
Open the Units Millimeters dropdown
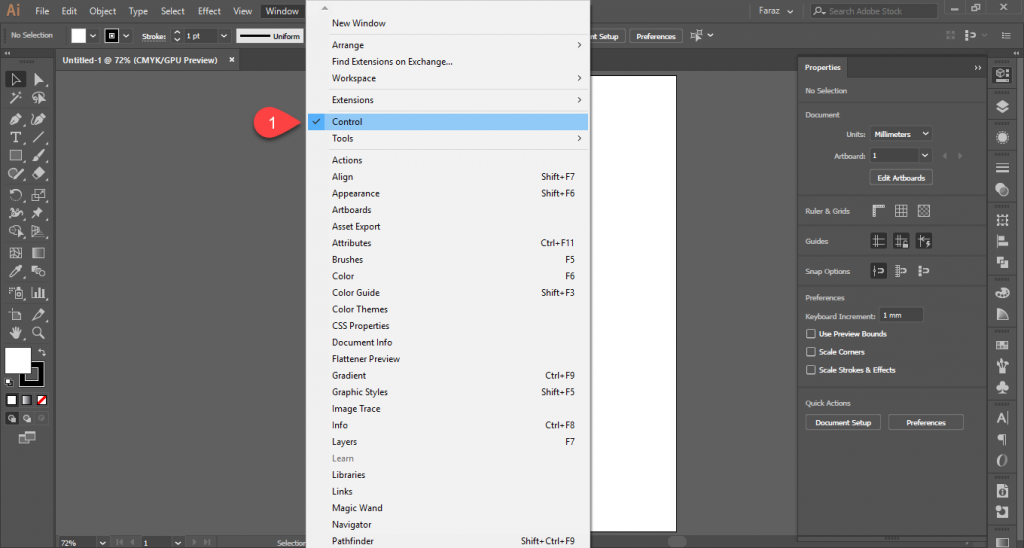click(x=901, y=134)
